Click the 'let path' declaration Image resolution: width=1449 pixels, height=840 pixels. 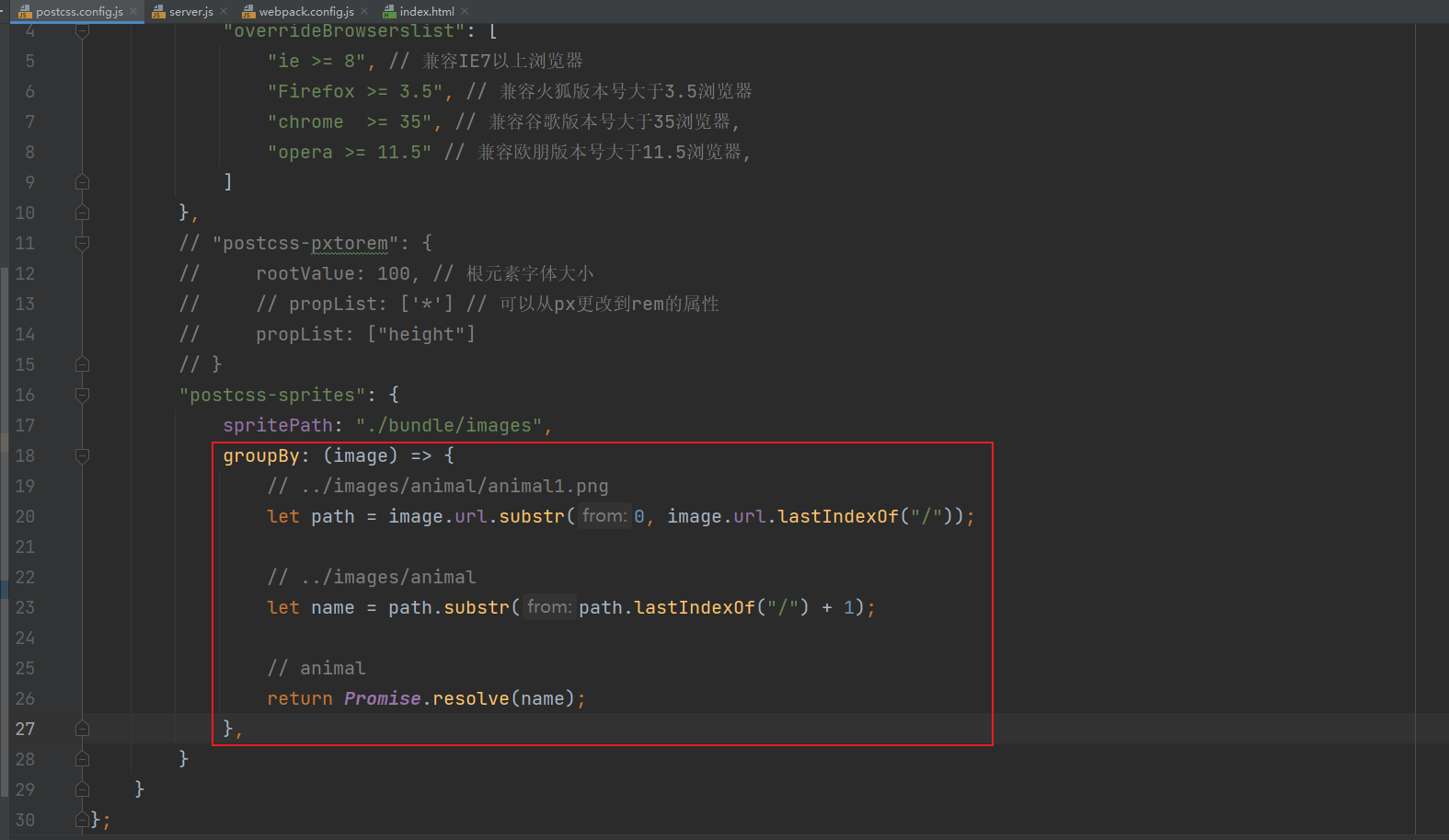point(311,516)
